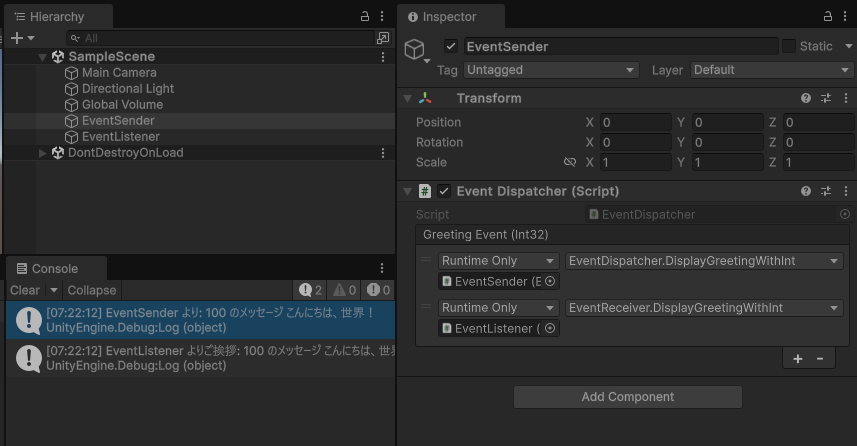857x446 pixels.
Task: Open SampleScene three-dot options
Action: click(x=383, y=57)
